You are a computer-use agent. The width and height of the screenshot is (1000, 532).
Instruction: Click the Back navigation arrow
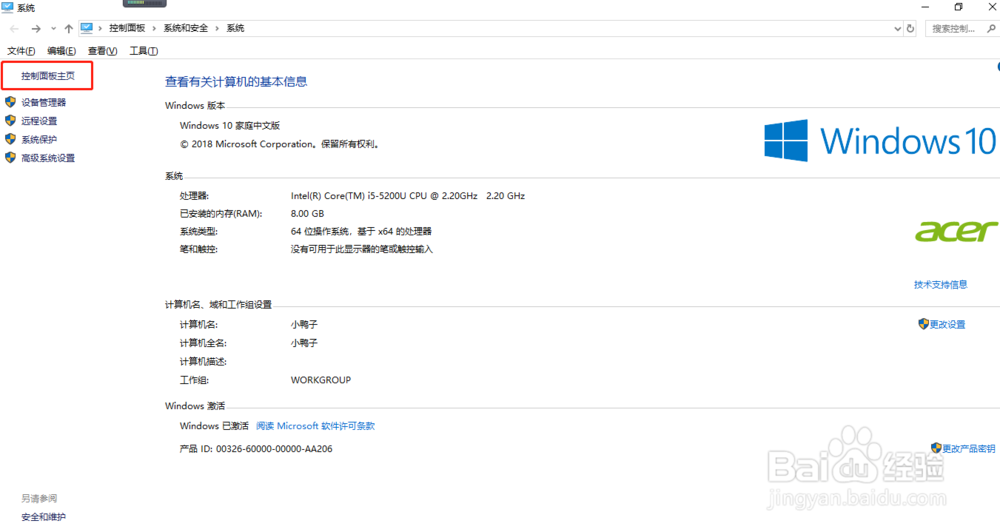(x=14, y=29)
